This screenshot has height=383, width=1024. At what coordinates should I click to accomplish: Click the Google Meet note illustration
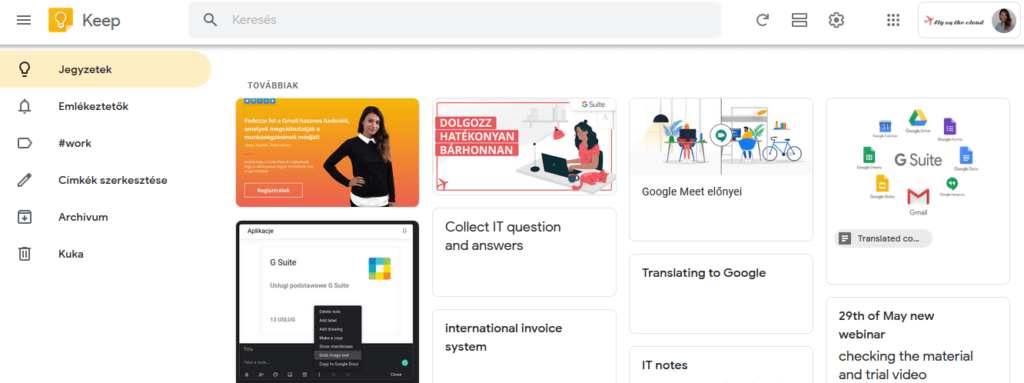[721, 137]
